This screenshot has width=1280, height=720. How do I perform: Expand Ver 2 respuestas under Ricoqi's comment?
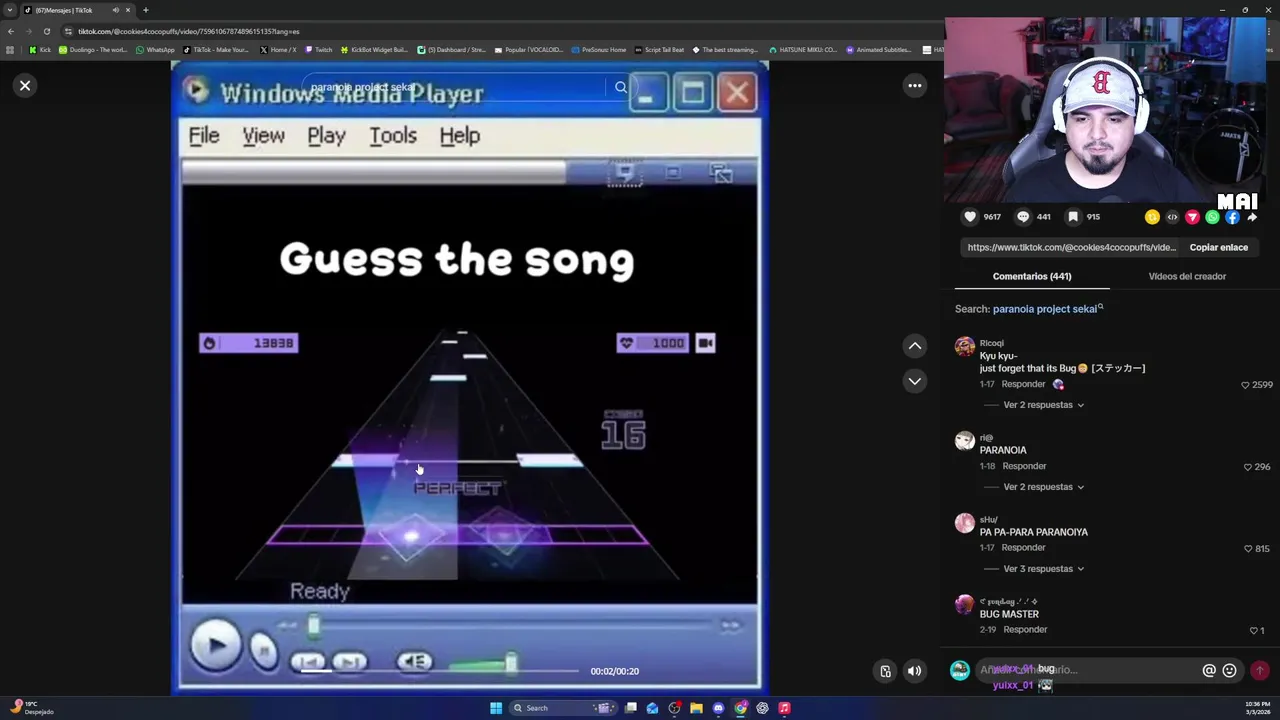pyautogui.click(x=1043, y=405)
